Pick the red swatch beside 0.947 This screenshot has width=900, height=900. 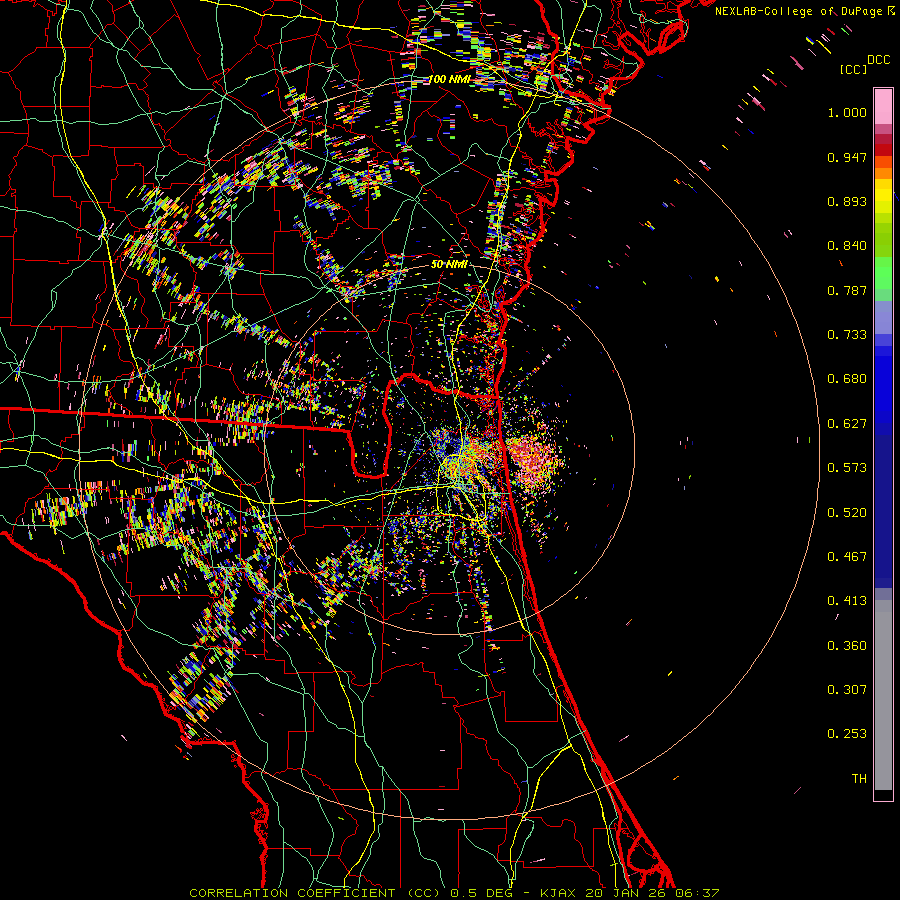883,149
